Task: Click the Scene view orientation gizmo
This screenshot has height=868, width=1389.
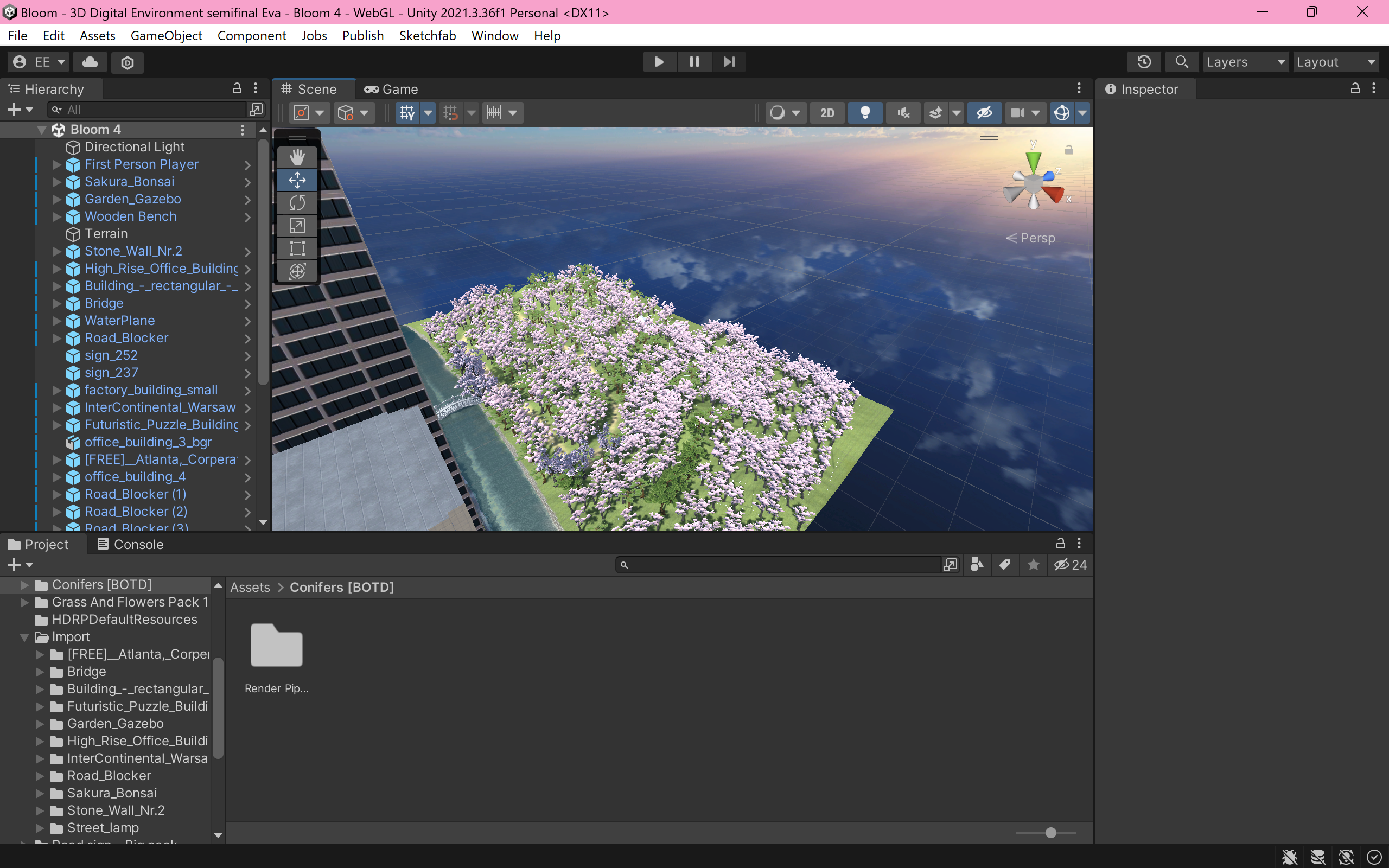Action: pyautogui.click(x=1034, y=184)
